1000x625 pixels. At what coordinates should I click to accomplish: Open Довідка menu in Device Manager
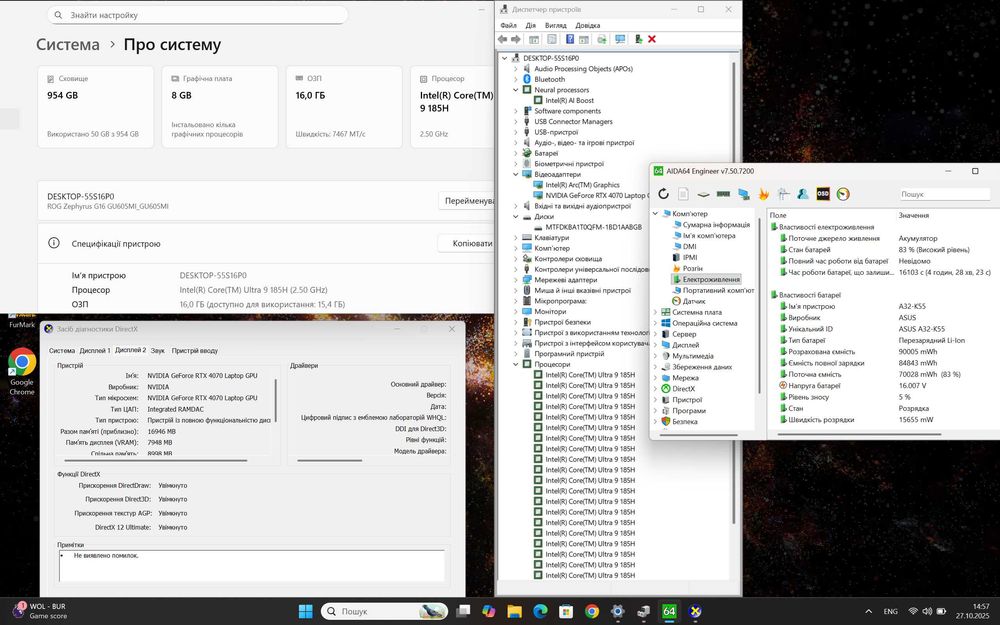[x=587, y=26]
